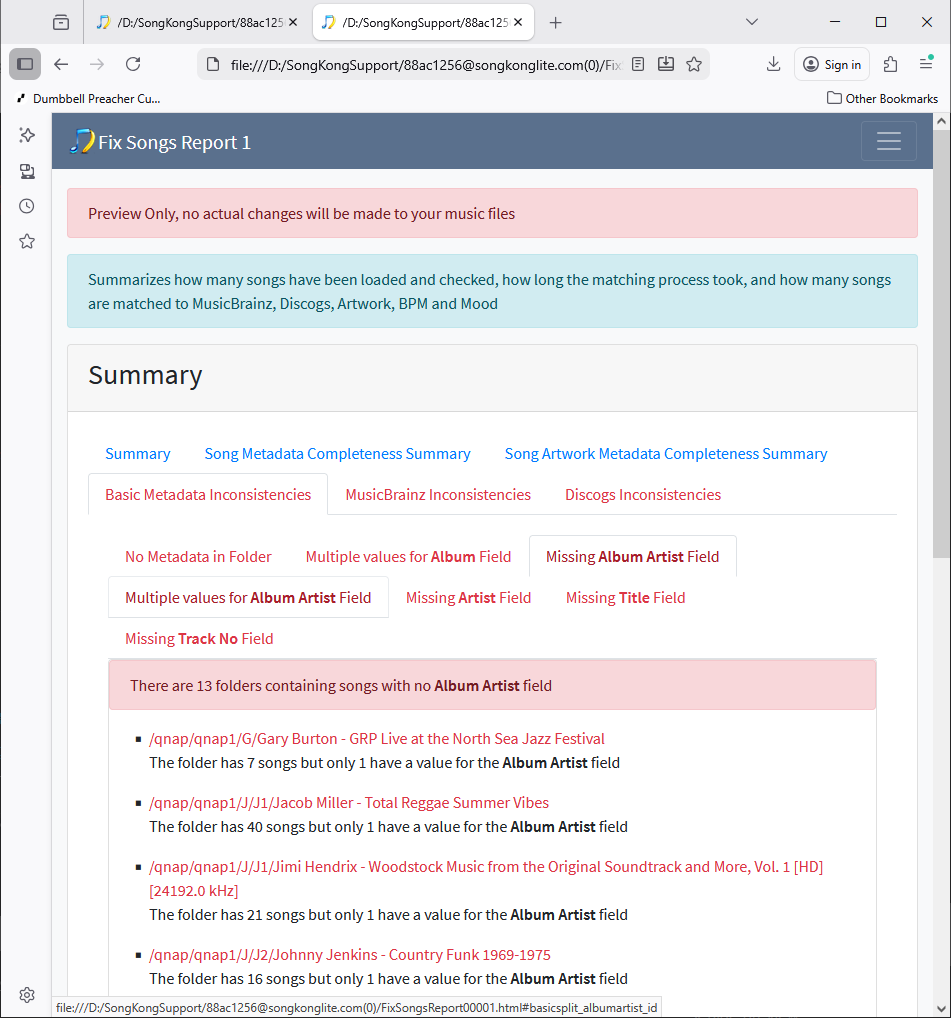Open Johnny Jenkins Country Funk folder link

pos(349,955)
